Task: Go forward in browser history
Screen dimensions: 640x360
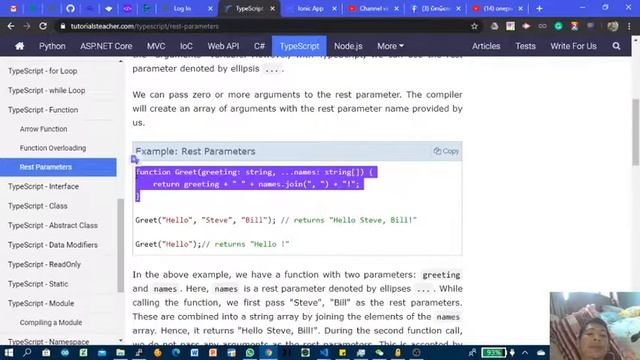Action: pyautogui.click(x=27, y=26)
